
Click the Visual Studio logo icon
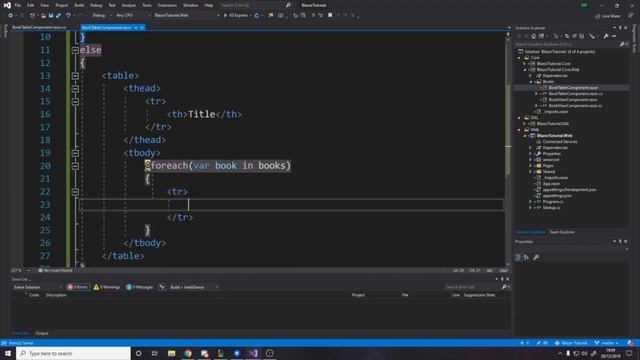coord(7,5)
